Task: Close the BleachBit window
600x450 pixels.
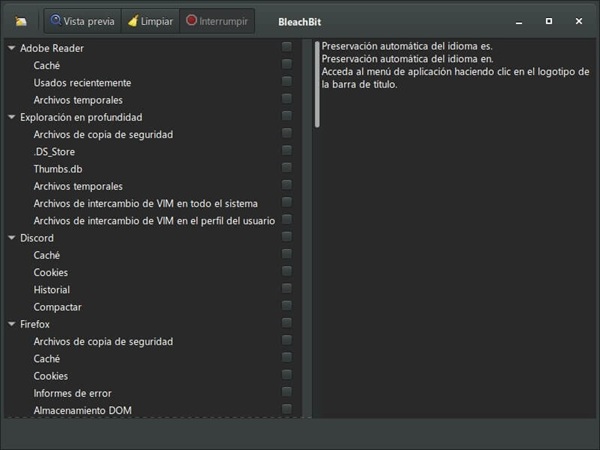Action: point(579,21)
